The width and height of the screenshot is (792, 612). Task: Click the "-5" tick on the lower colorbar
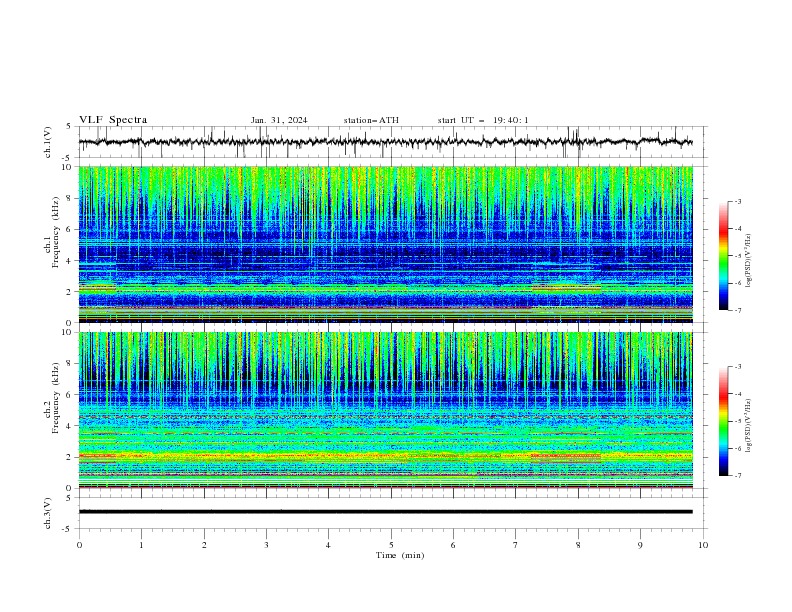[x=737, y=421]
